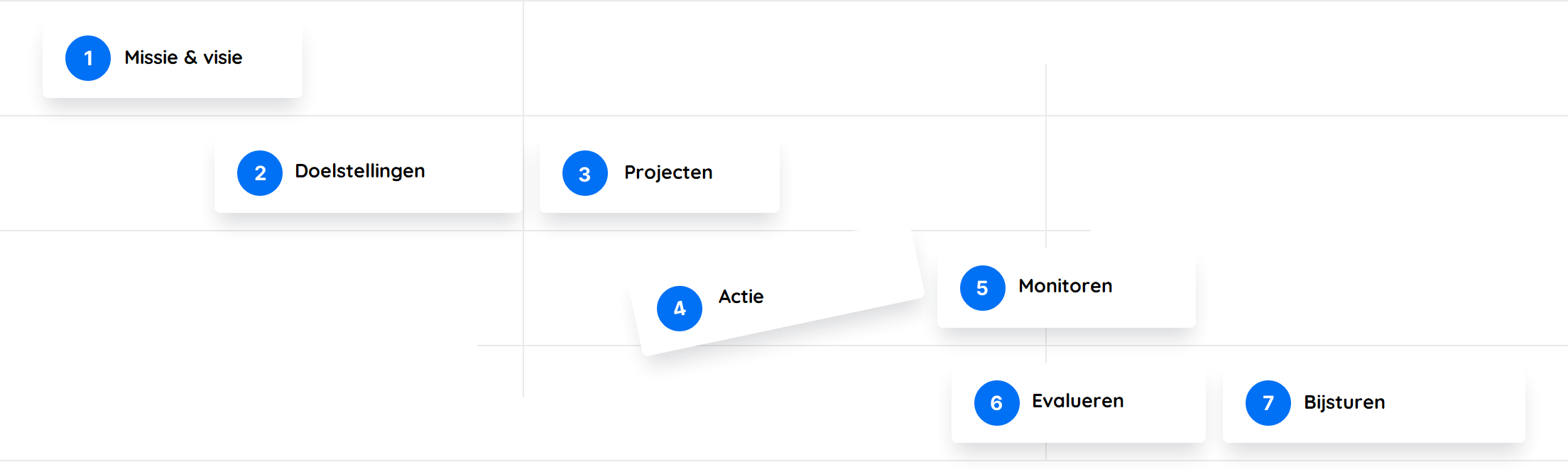The height and width of the screenshot is (474, 1568).
Task: Select the "Doelstellingen" text label
Action: pyautogui.click(x=360, y=171)
